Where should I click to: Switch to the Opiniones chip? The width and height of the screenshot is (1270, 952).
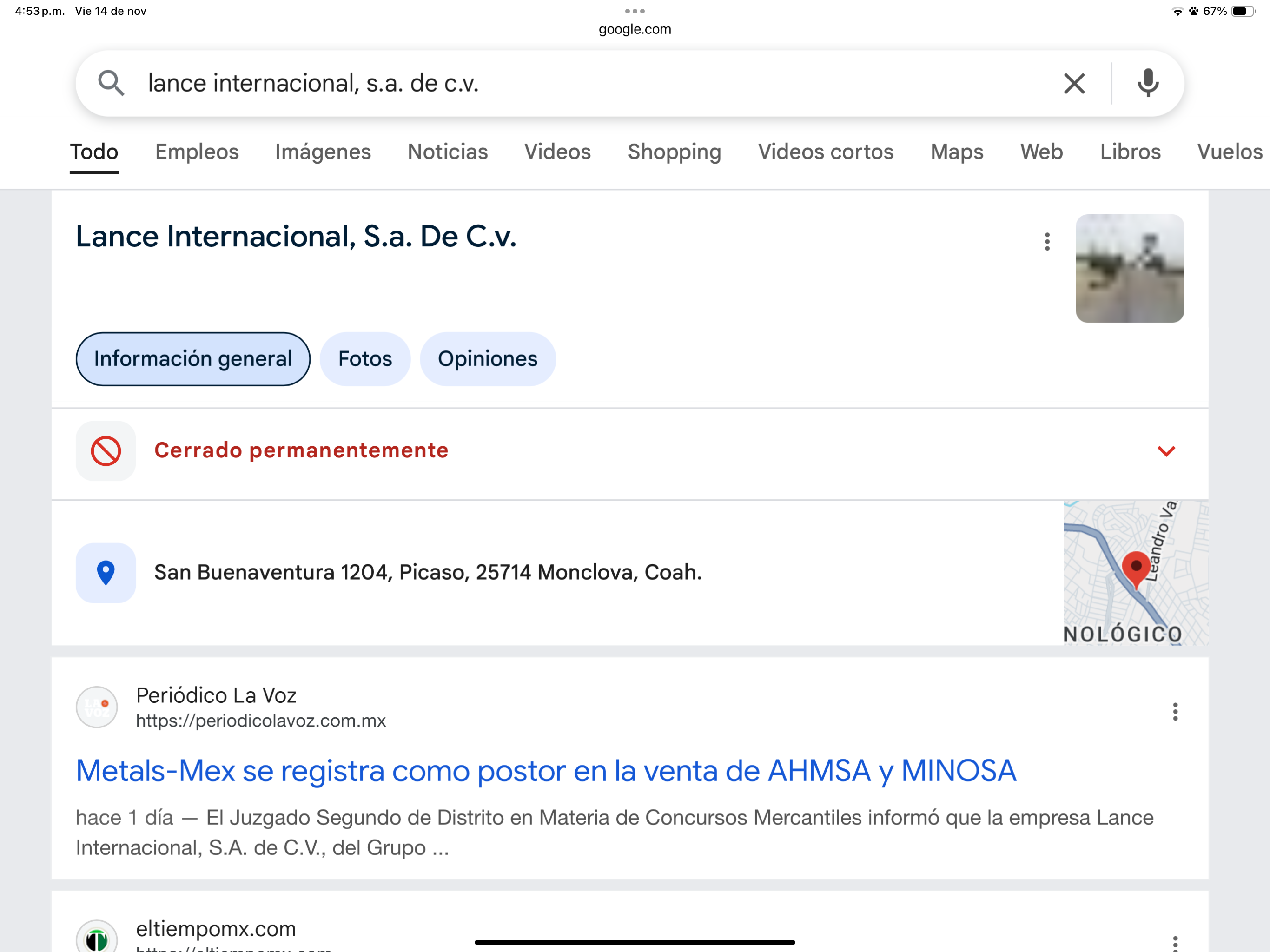(x=488, y=359)
